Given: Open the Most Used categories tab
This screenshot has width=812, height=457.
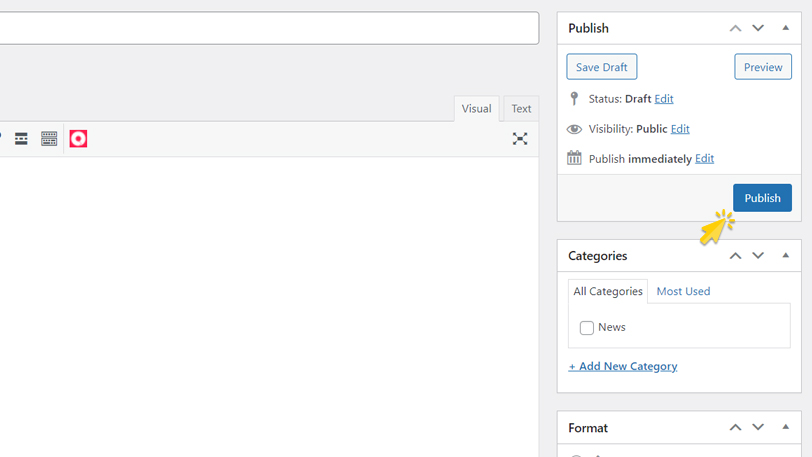Looking at the screenshot, I should click(683, 291).
